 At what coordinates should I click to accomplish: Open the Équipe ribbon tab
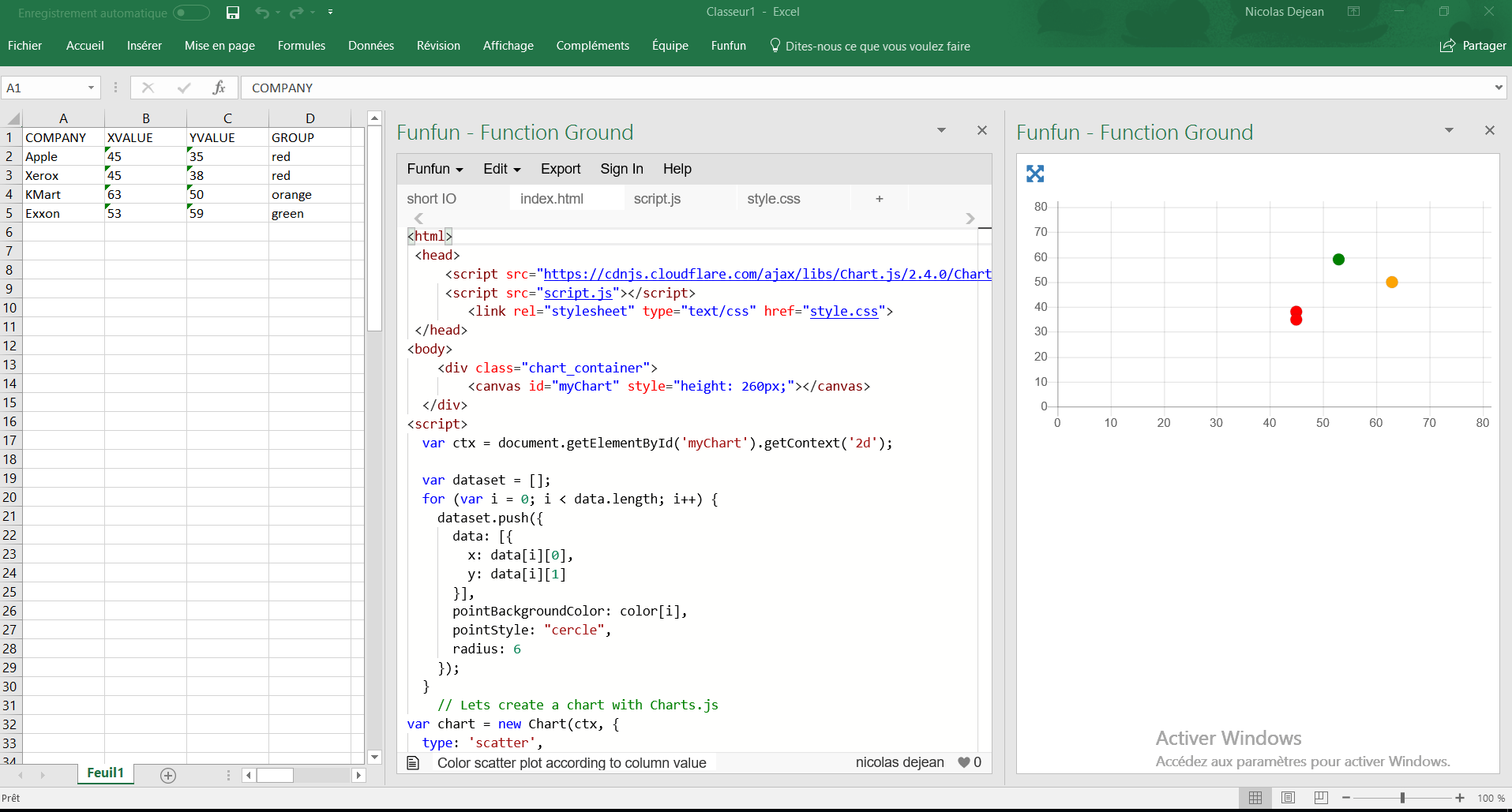[670, 46]
